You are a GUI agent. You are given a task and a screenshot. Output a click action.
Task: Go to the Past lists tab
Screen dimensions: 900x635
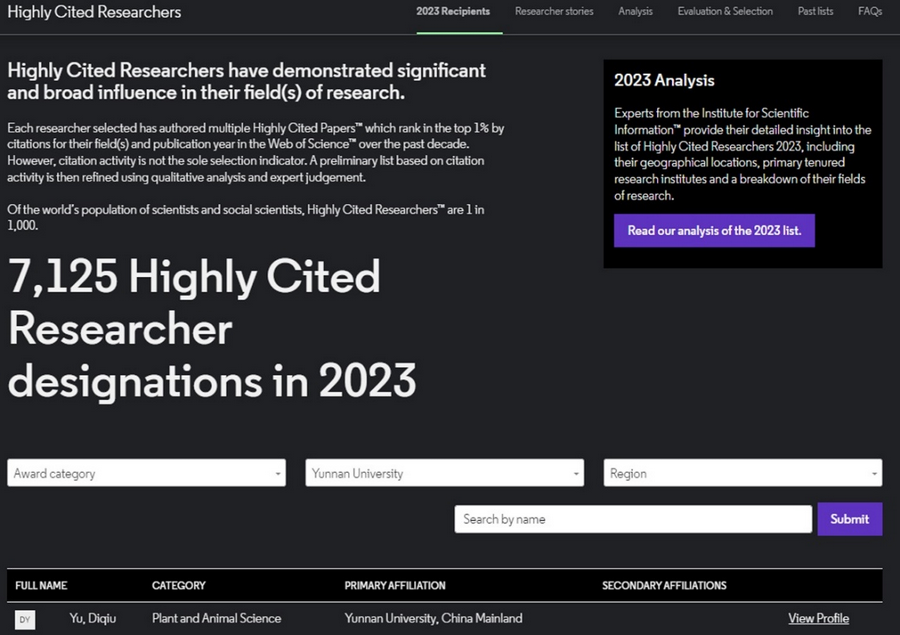(x=815, y=11)
